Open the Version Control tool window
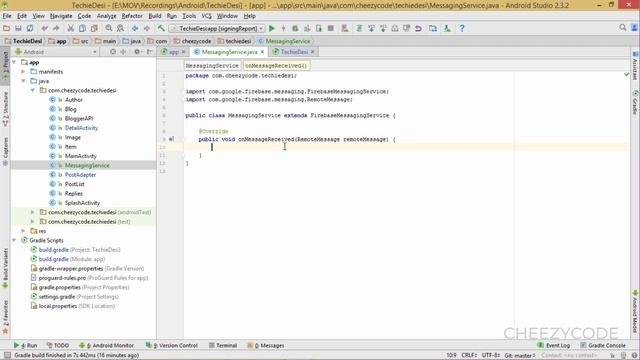640x360 pixels. [172, 345]
